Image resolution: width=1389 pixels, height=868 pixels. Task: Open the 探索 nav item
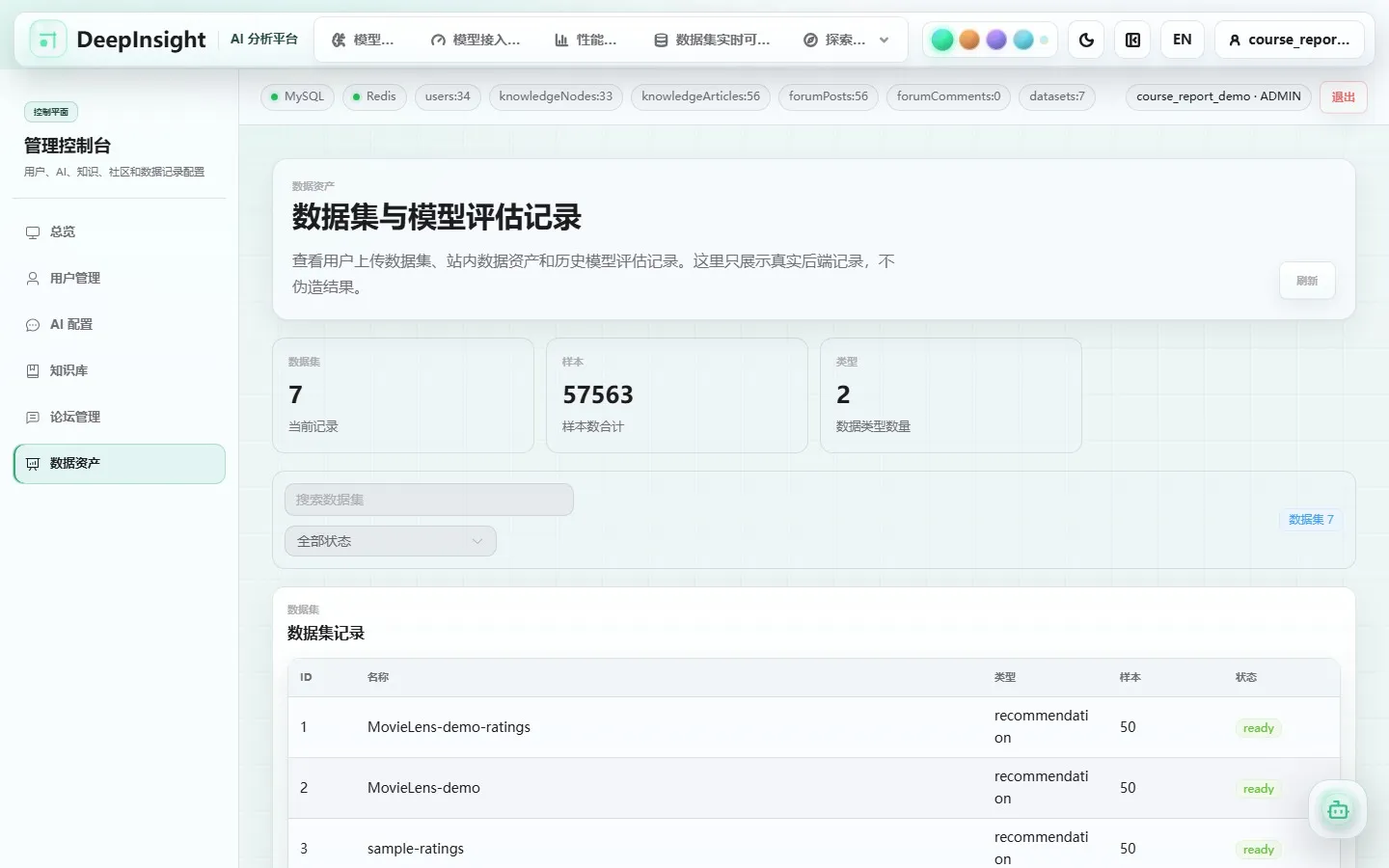pyautogui.click(x=834, y=40)
